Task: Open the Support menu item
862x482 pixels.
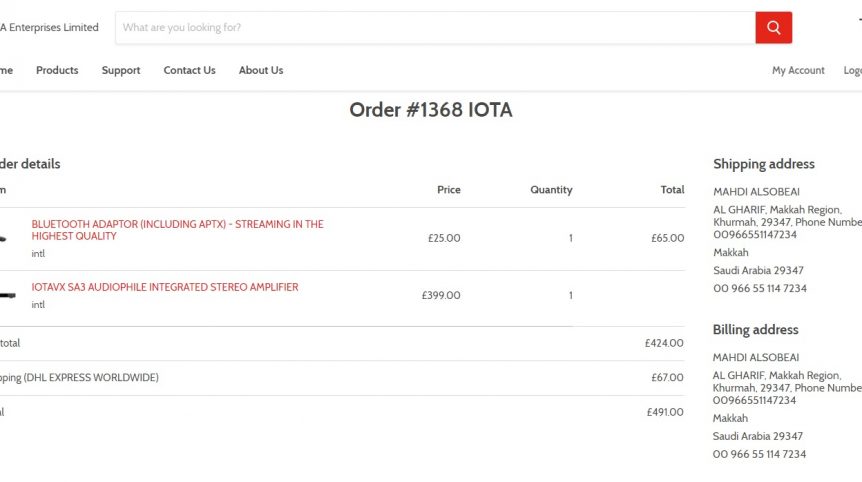Action: click(121, 70)
